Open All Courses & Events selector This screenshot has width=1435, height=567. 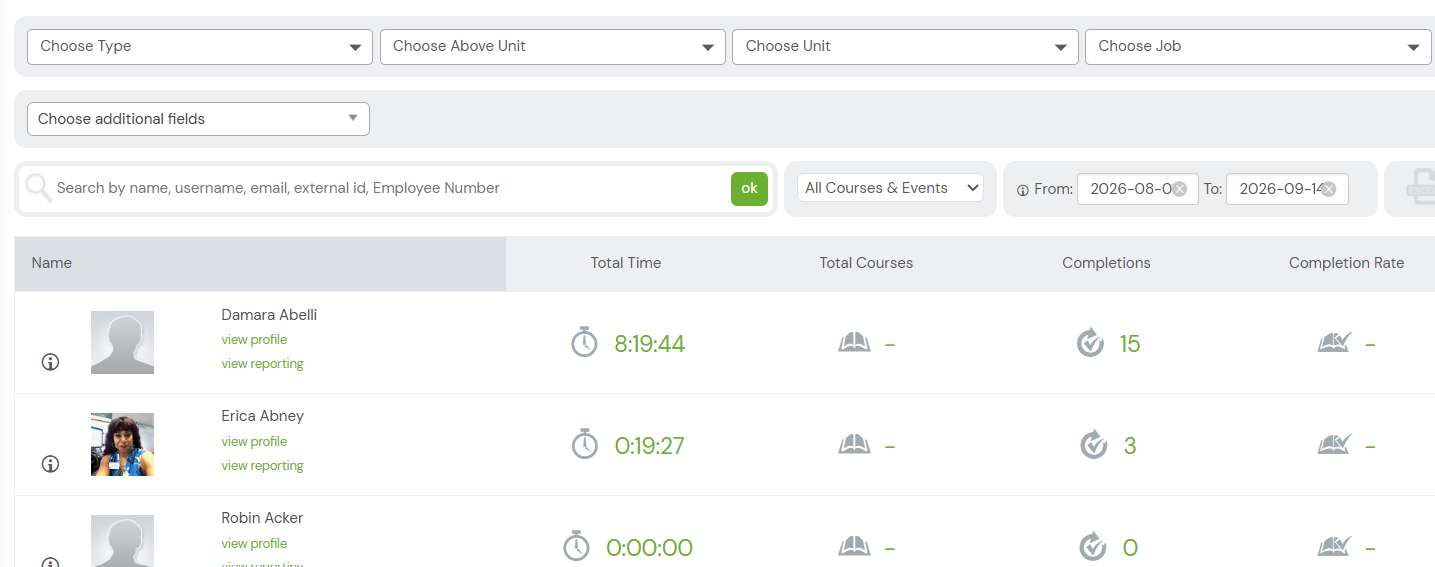pyautogui.click(x=890, y=188)
